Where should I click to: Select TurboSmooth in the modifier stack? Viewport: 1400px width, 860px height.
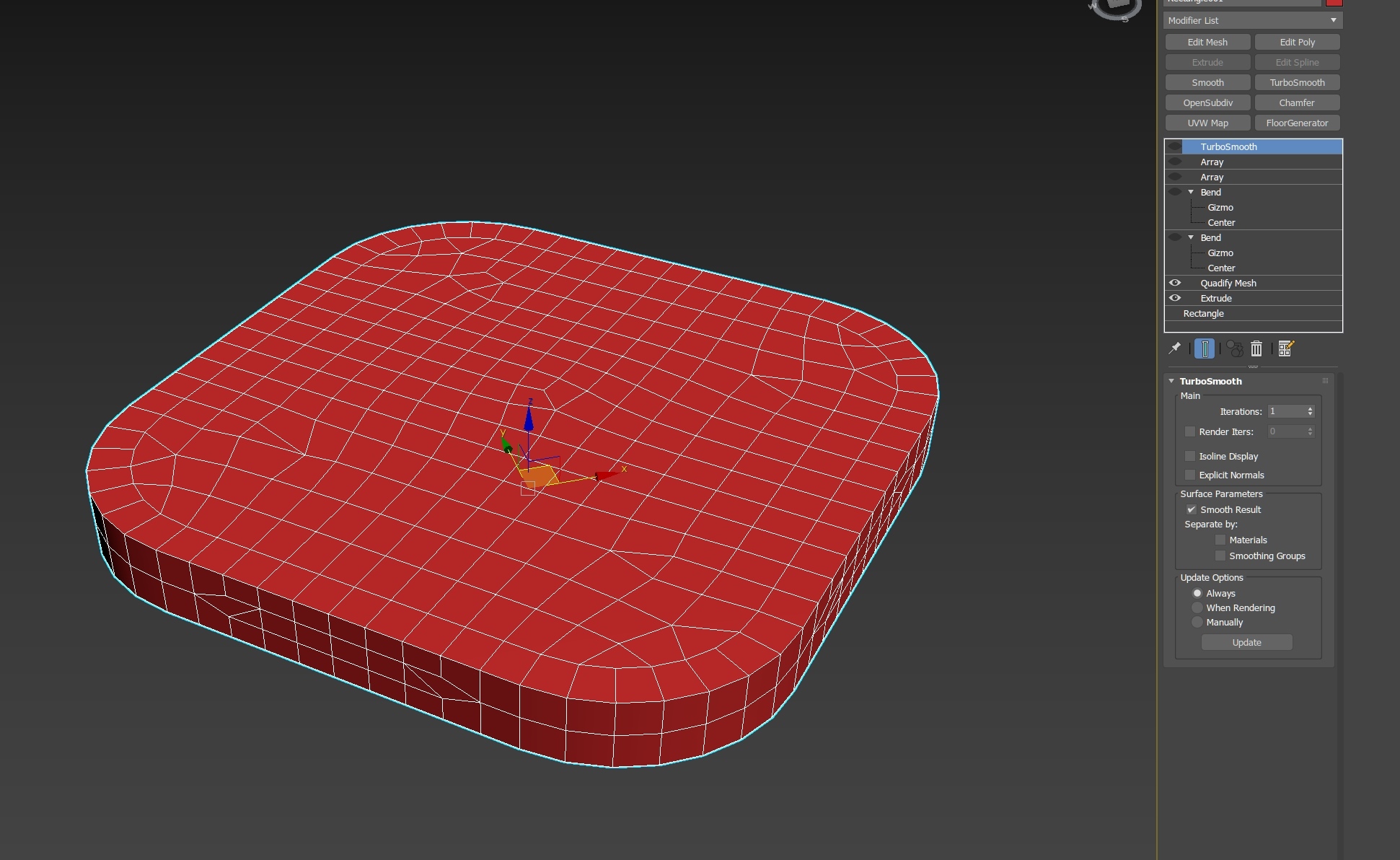point(1254,146)
